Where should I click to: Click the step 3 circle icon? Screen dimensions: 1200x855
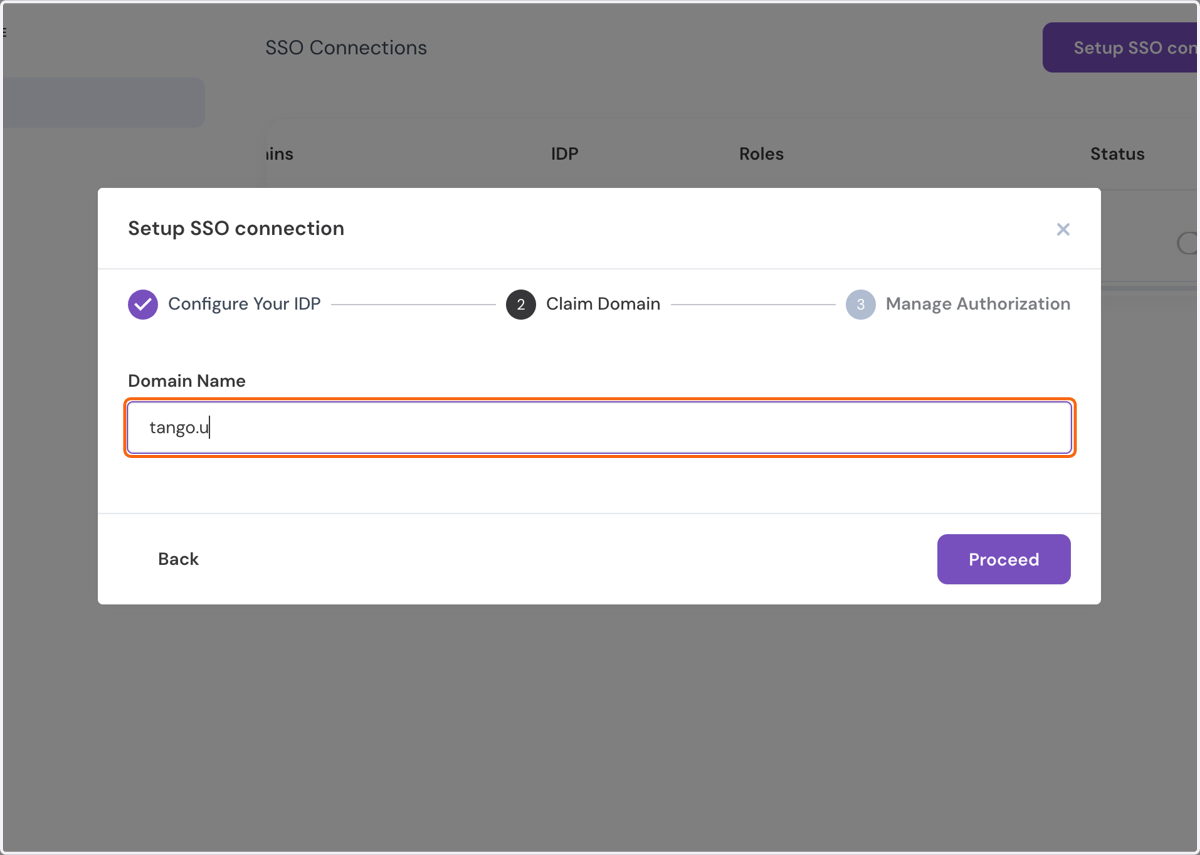860,304
